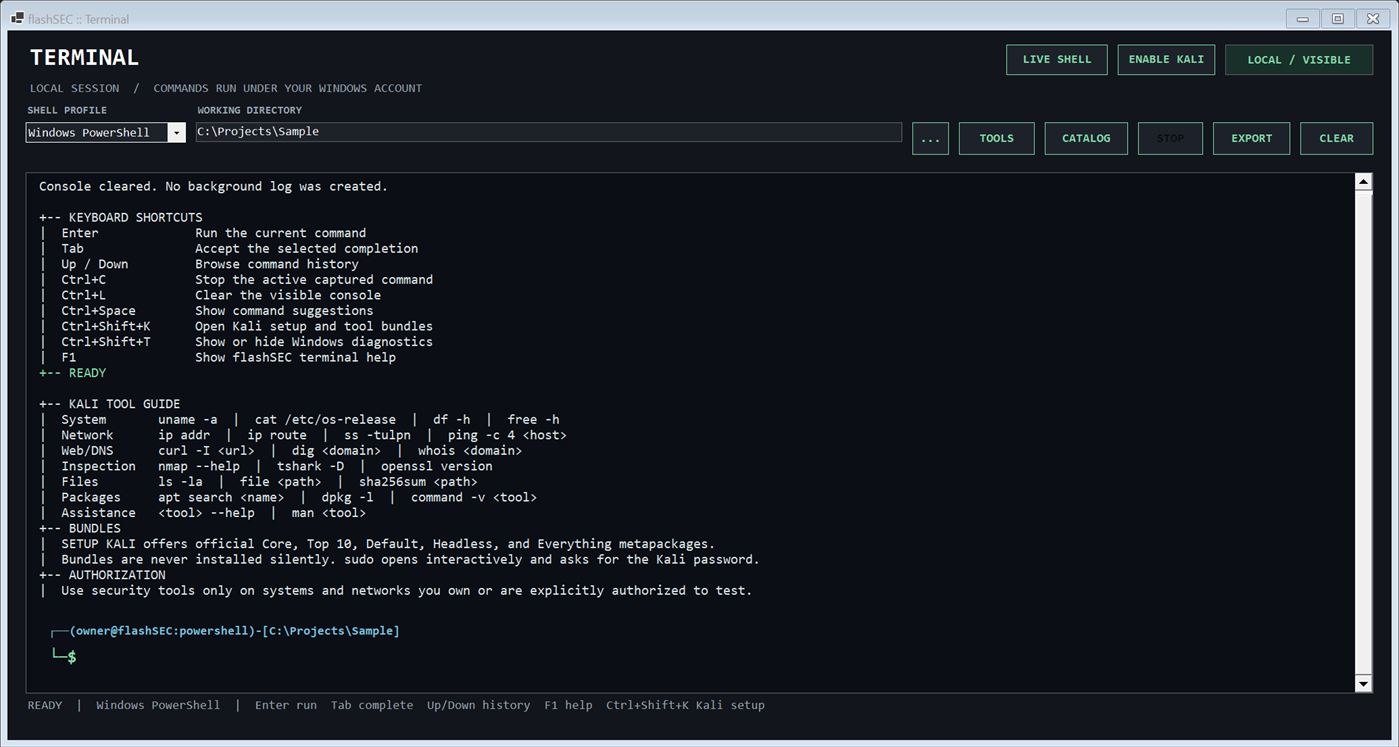The height and width of the screenshot is (747, 1399).
Task: Close the flashSEC Terminal window
Action: (x=1372, y=18)
